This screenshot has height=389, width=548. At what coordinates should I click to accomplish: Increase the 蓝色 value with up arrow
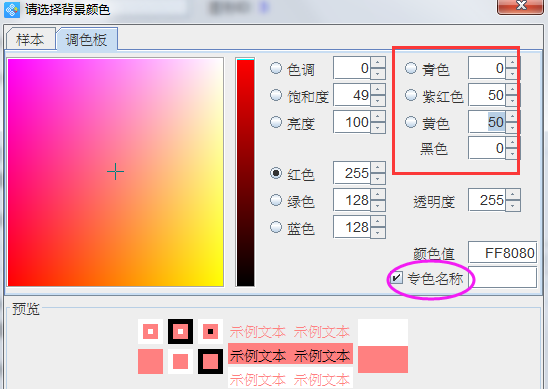(x=378, y=222)
